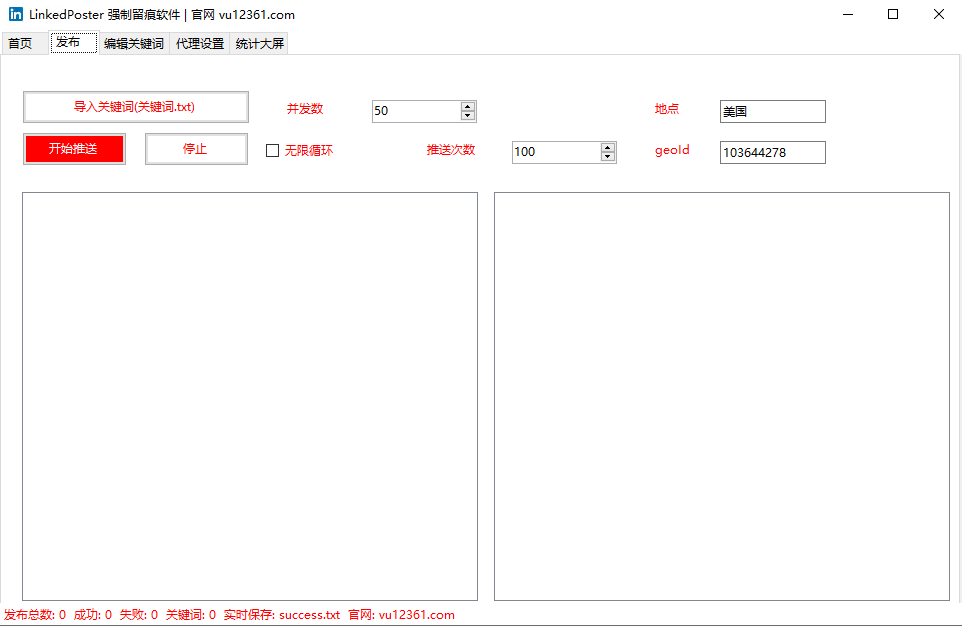Decrease 推送次数 value with down arrow

(x=608, y=157)
